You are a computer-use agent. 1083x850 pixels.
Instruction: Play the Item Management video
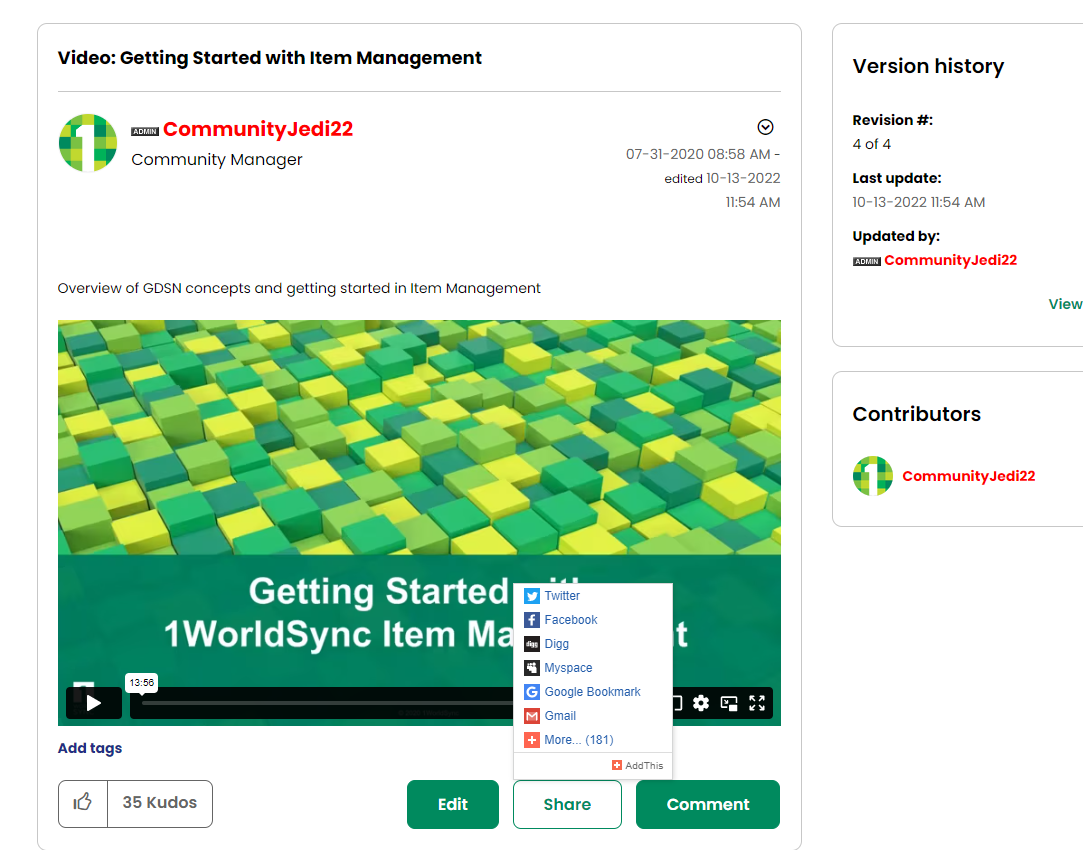(93, 703)
